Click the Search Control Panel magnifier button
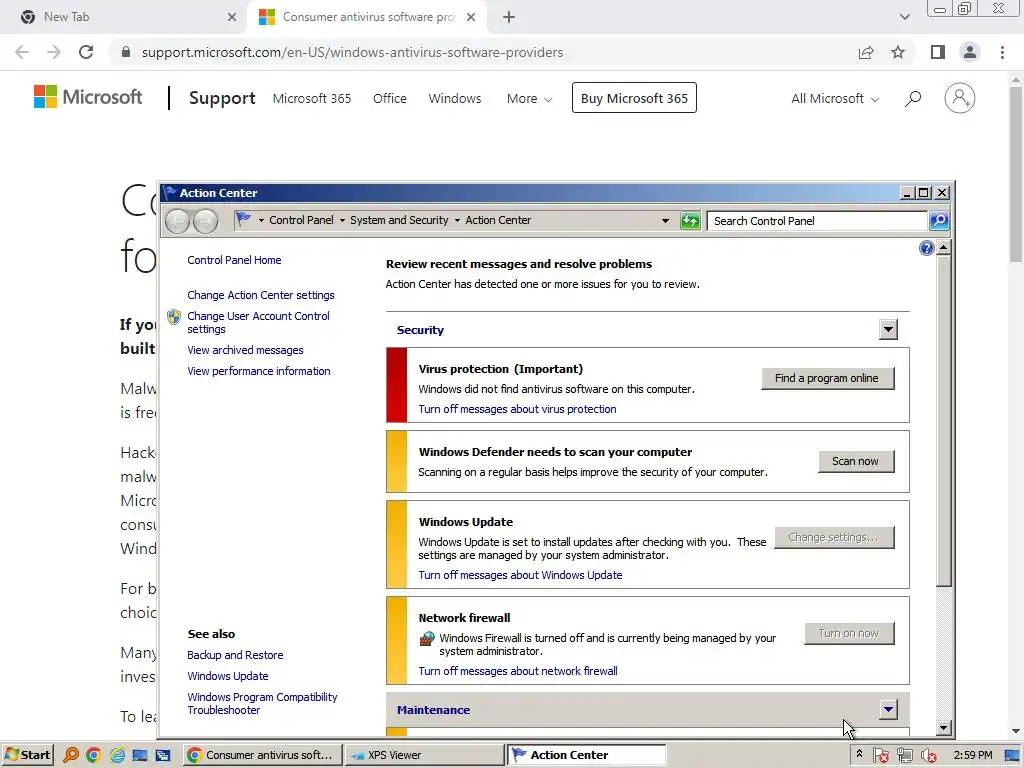Viewport: 1024px width, 768px height. 939,221
